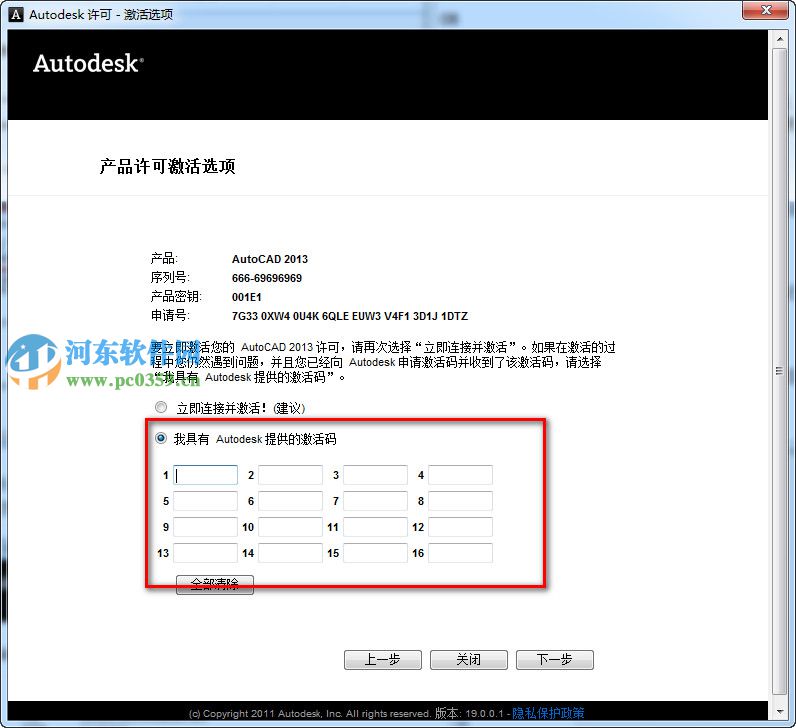Image resolution: width=796 pixels, height=728 pixels.
Task: Click the Autodesk logo in header
Action: tap(88, 64)
